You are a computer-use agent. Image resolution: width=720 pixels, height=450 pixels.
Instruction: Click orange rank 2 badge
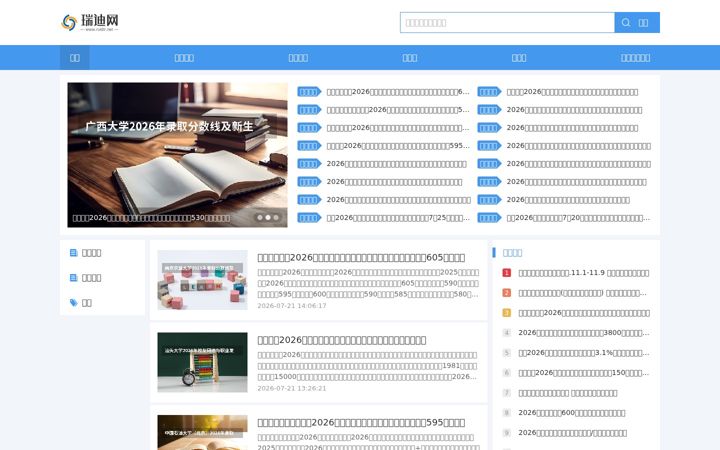pyautogui.click(x=506, y=292)
